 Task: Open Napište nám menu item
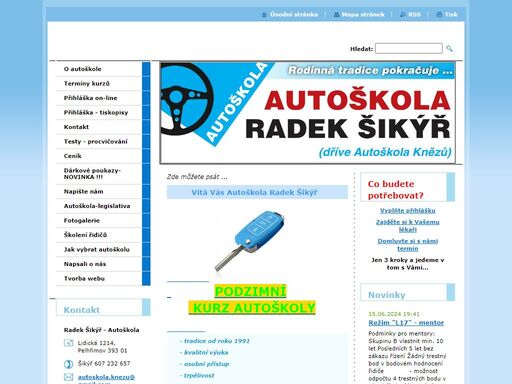pos(99,192)
